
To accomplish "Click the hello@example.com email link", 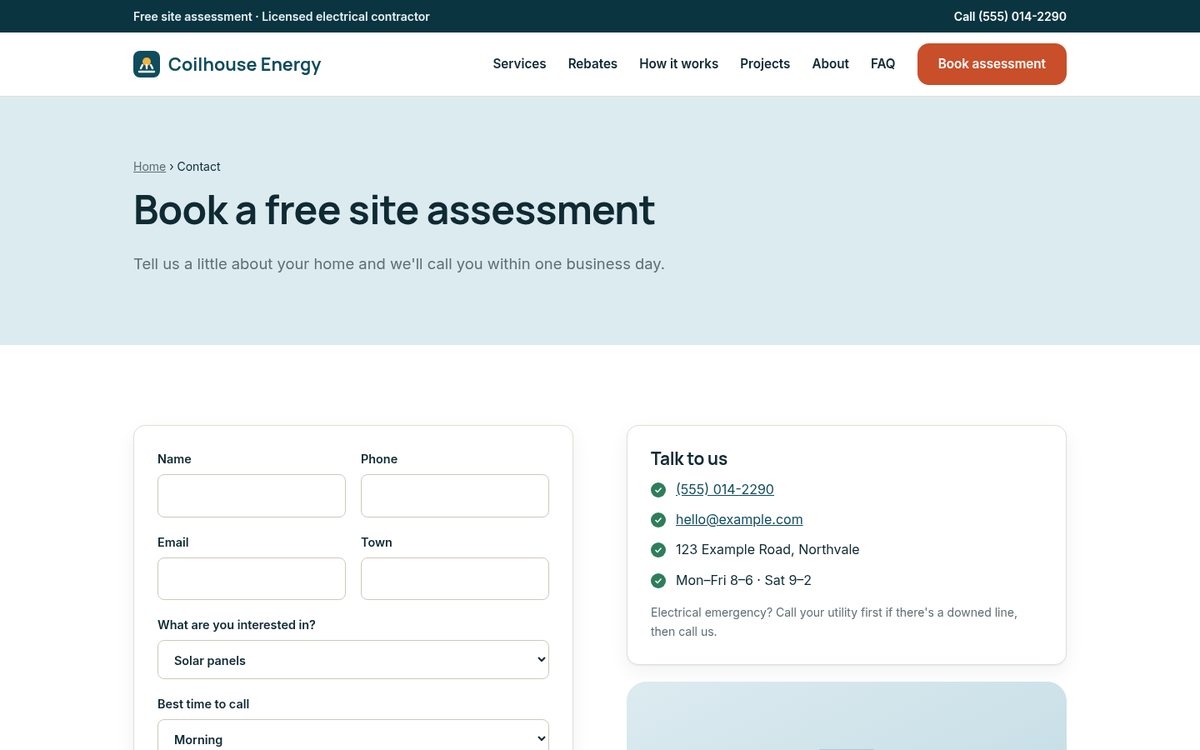I will coord(739,519).
